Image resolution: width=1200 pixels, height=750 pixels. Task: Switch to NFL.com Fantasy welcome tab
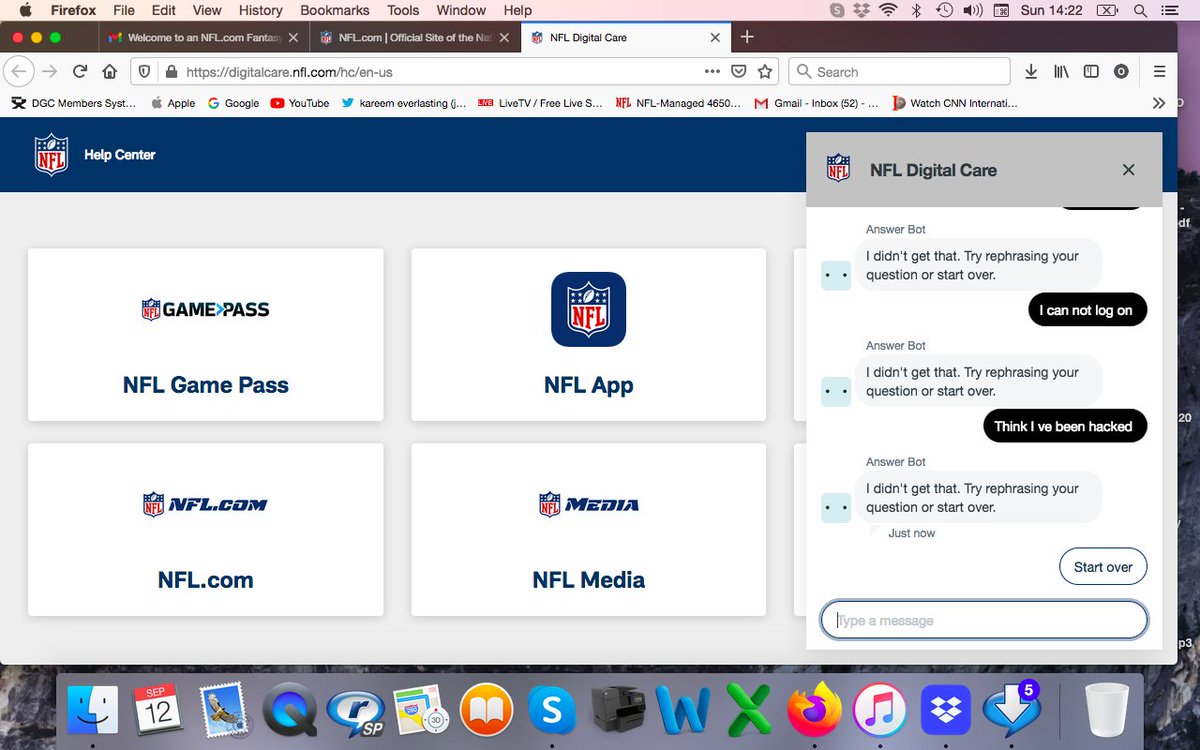pyautogui.click(x=204, y=38)
